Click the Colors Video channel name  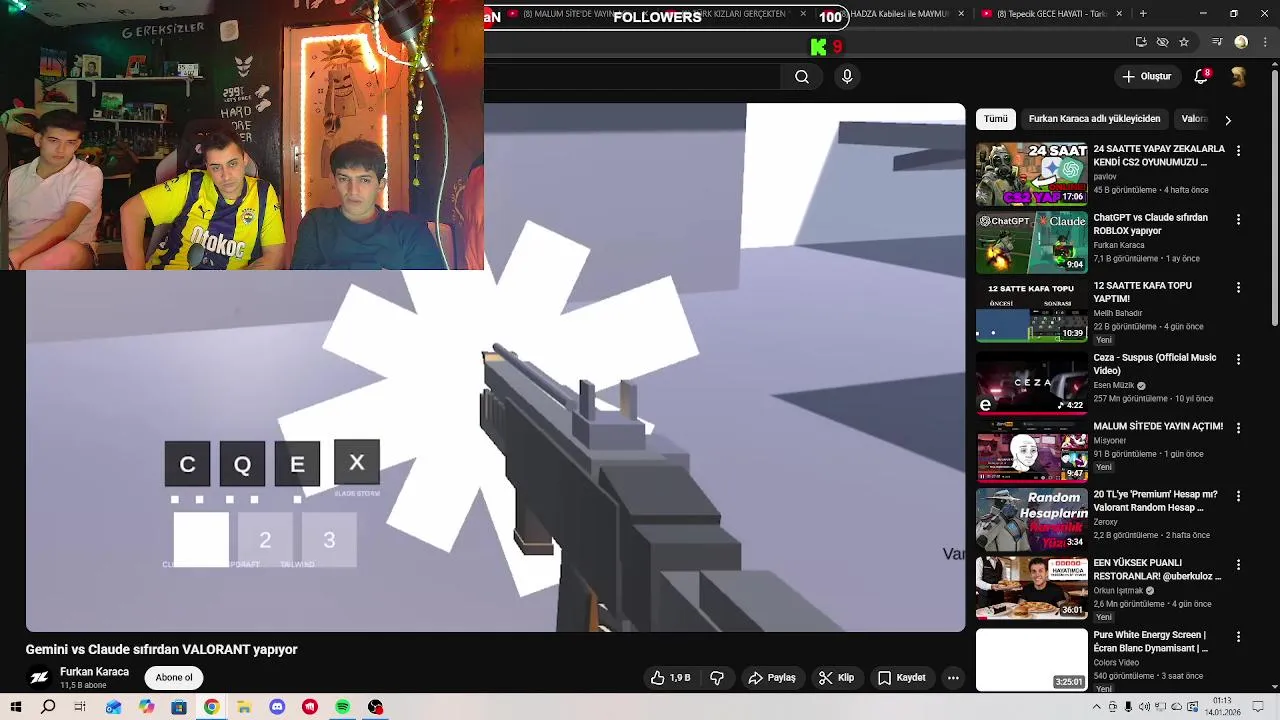[1116, 663]
